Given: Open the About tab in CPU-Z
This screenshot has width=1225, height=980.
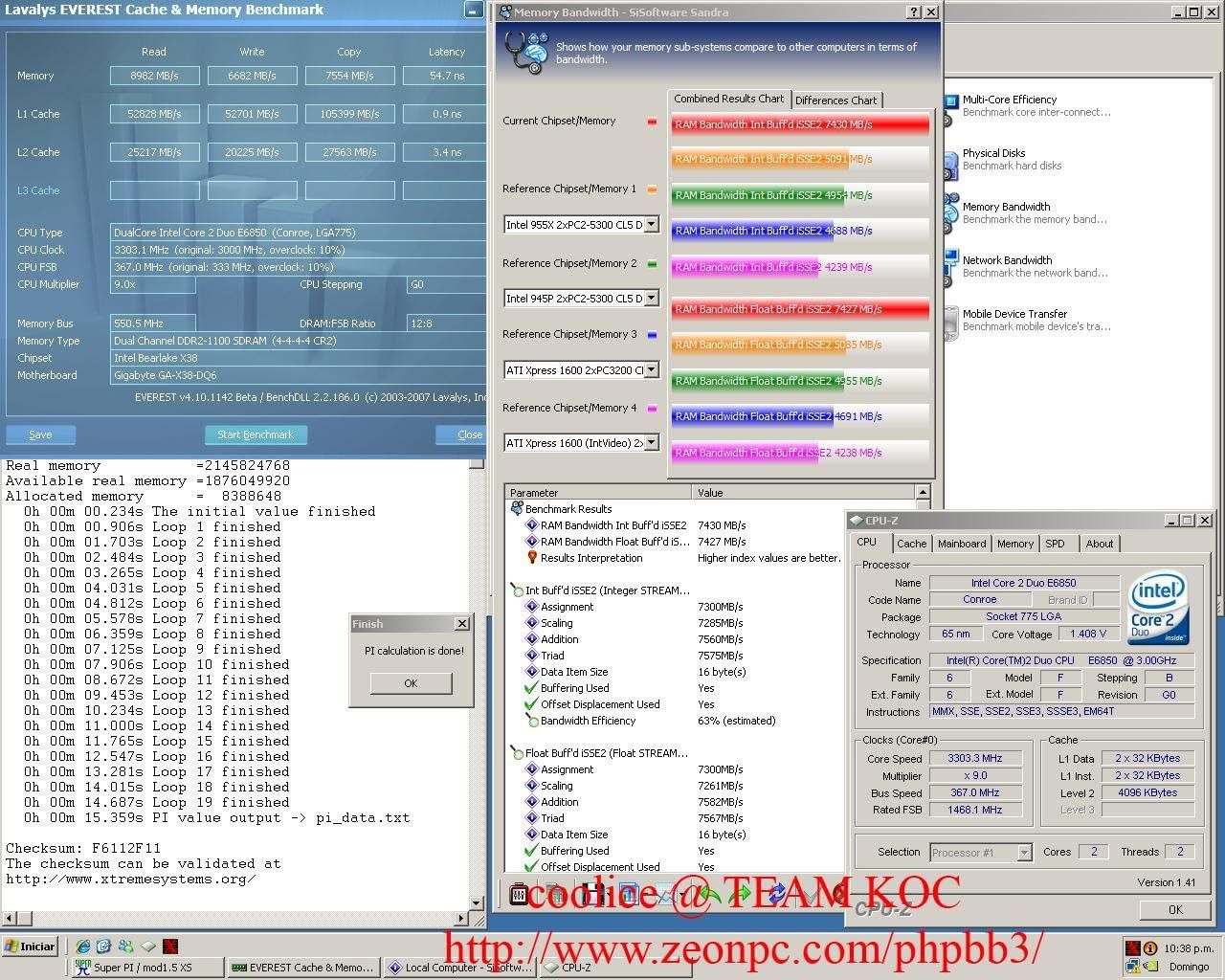Looking at the screenshot, I should tap(1100, 544).
